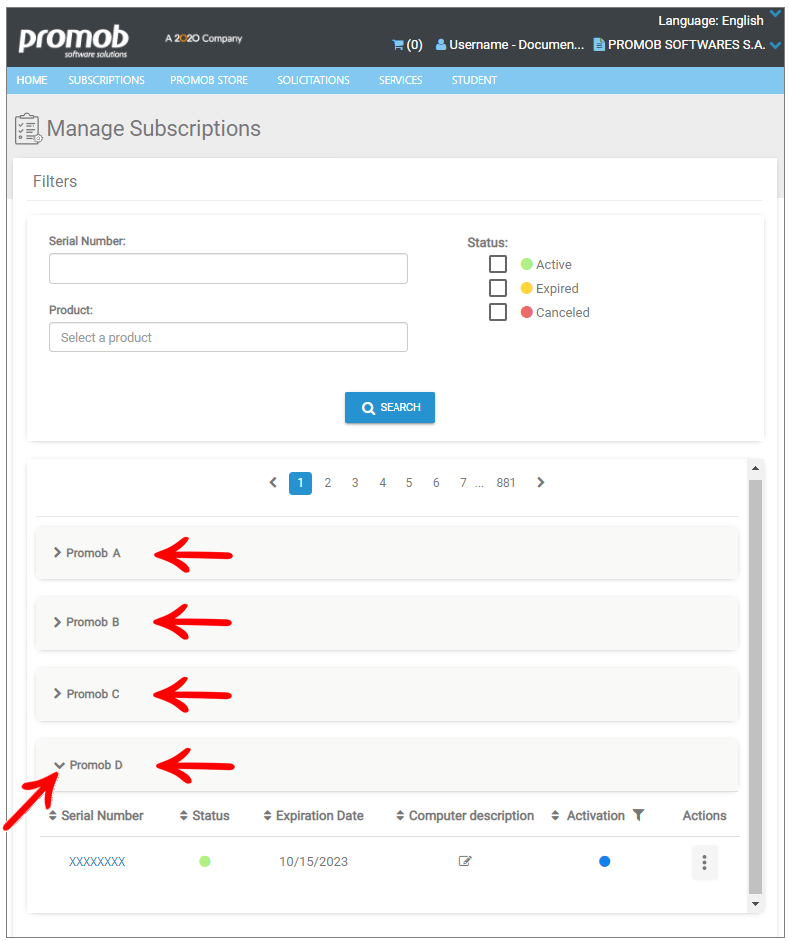The image size is (789, 941).
Task: Click the user profile icon beside Username
Action: tap(440, 44)
